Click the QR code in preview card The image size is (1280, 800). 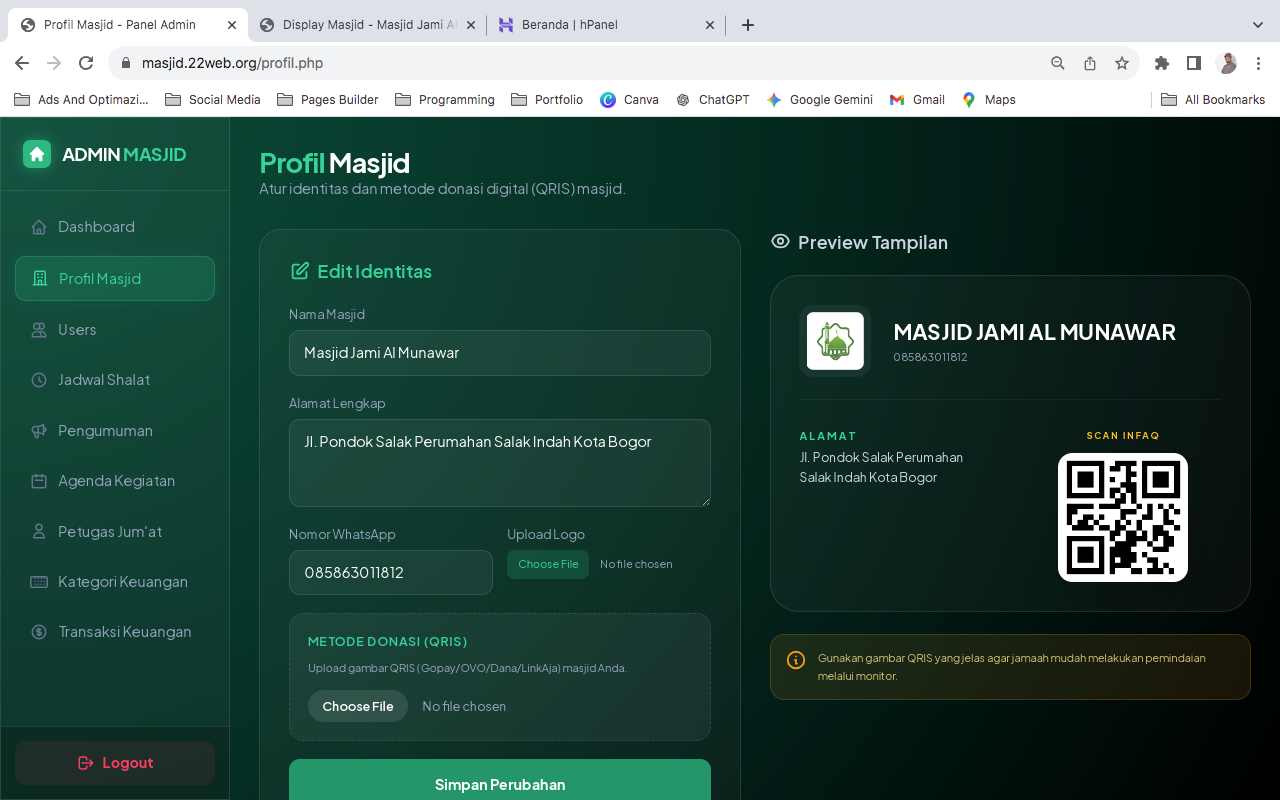(1122, 517)
